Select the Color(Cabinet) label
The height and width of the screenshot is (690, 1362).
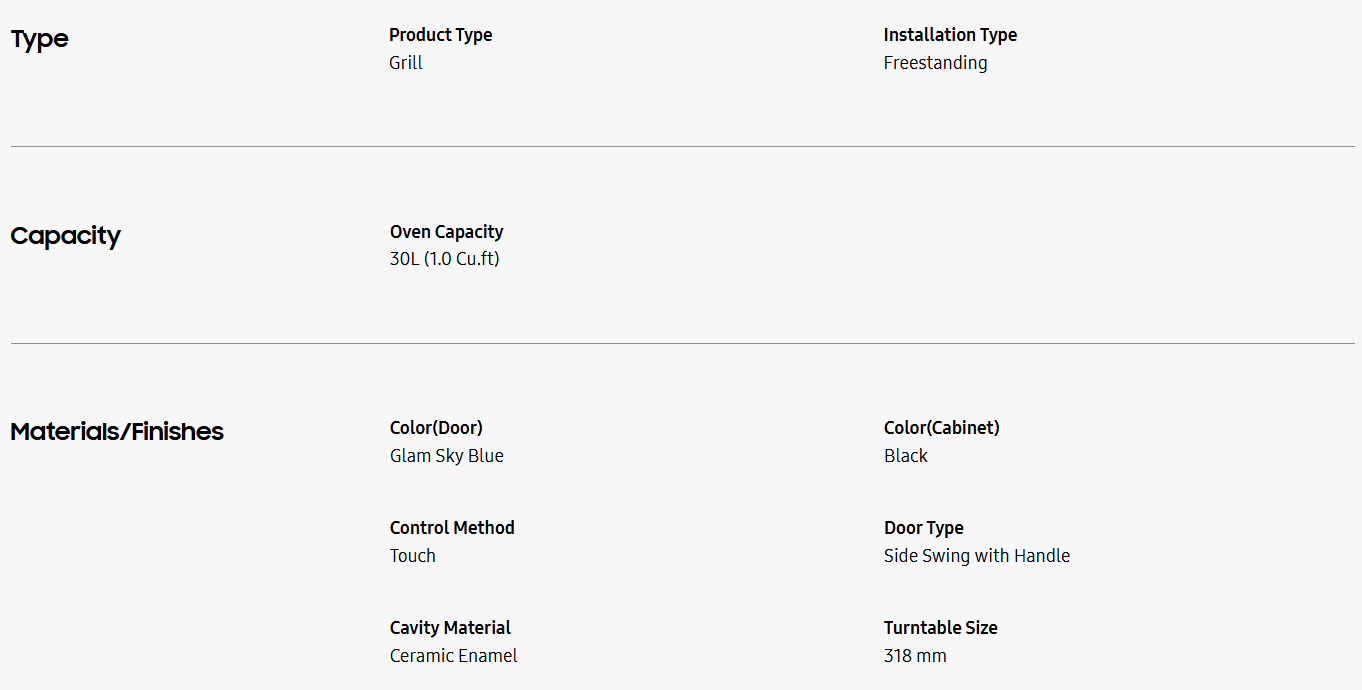tap(941, 428)
